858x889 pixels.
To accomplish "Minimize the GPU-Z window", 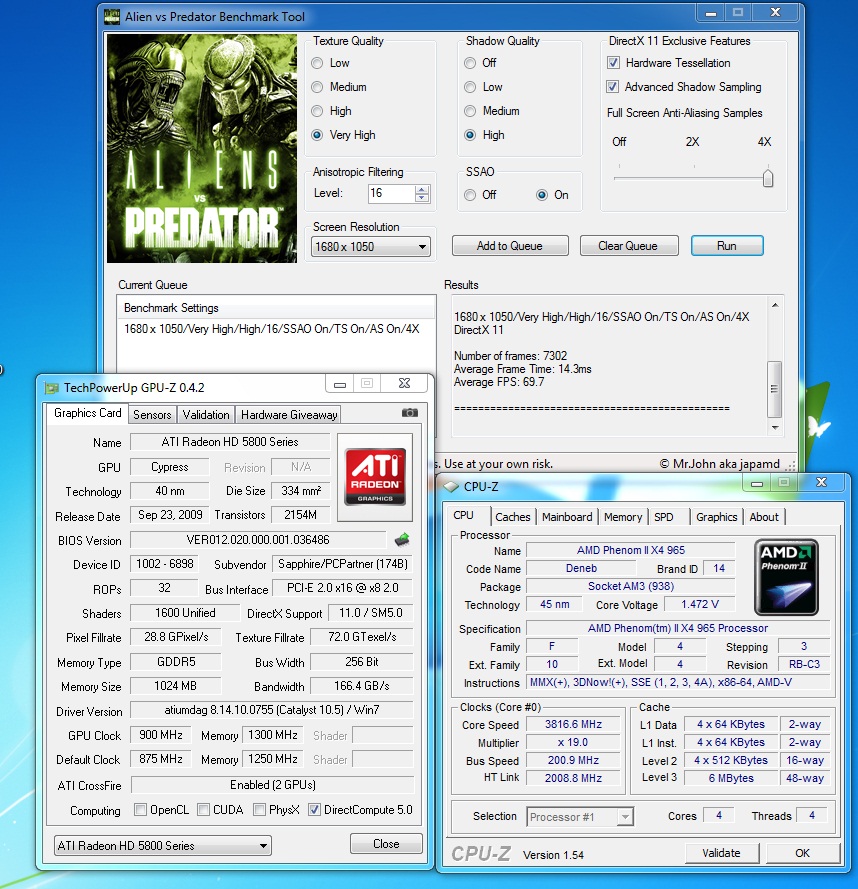I will pos(340,384).
